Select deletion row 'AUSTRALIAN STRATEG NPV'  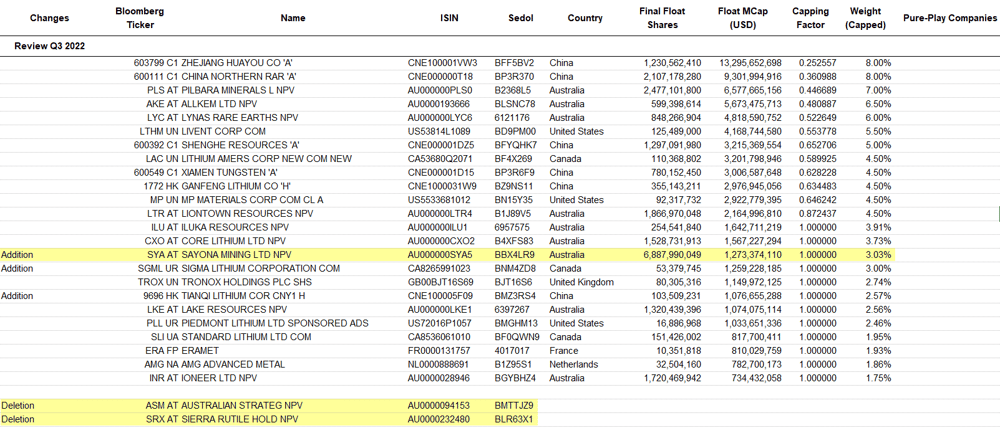click(x=242, y=405)
